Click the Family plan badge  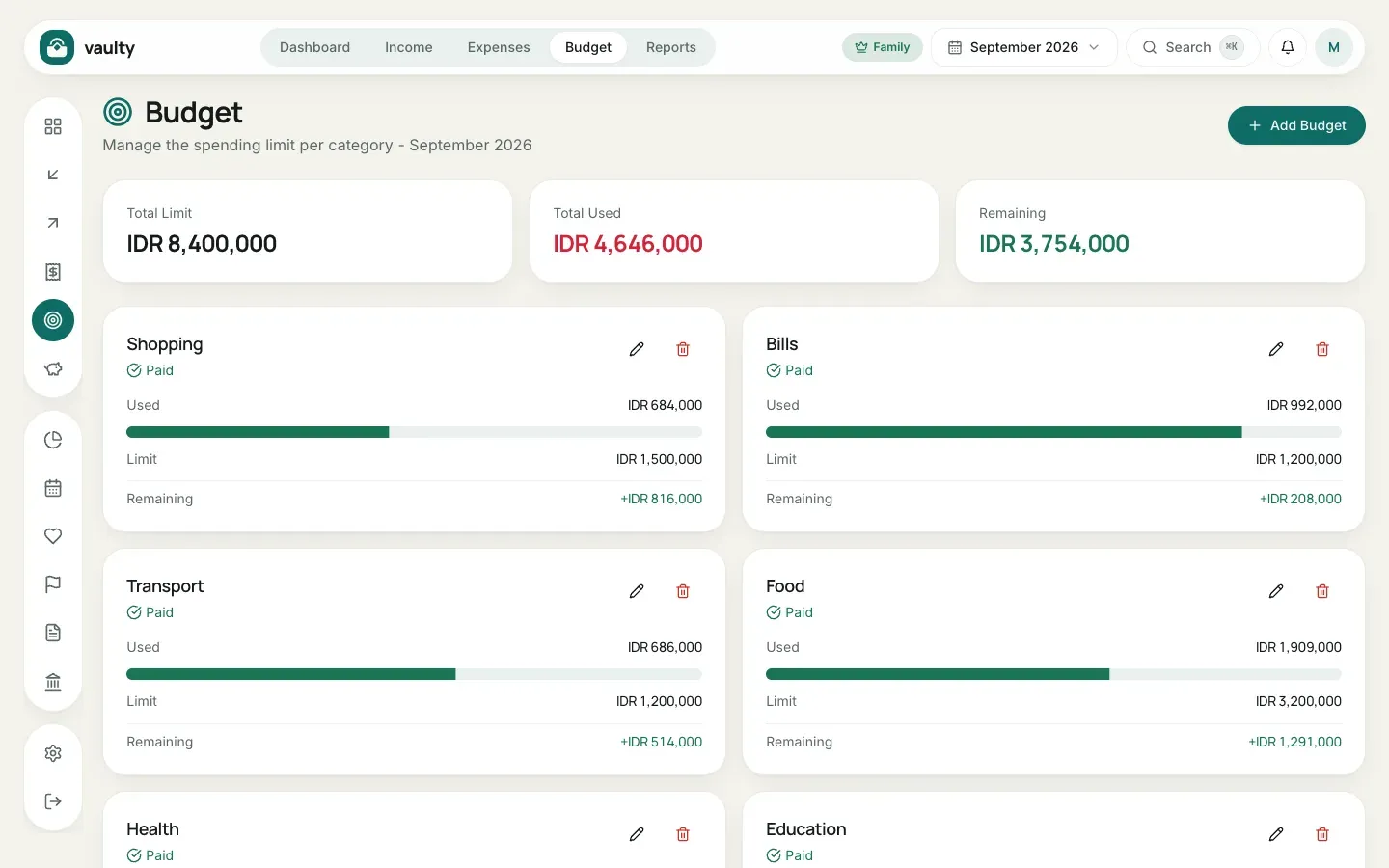883,47
